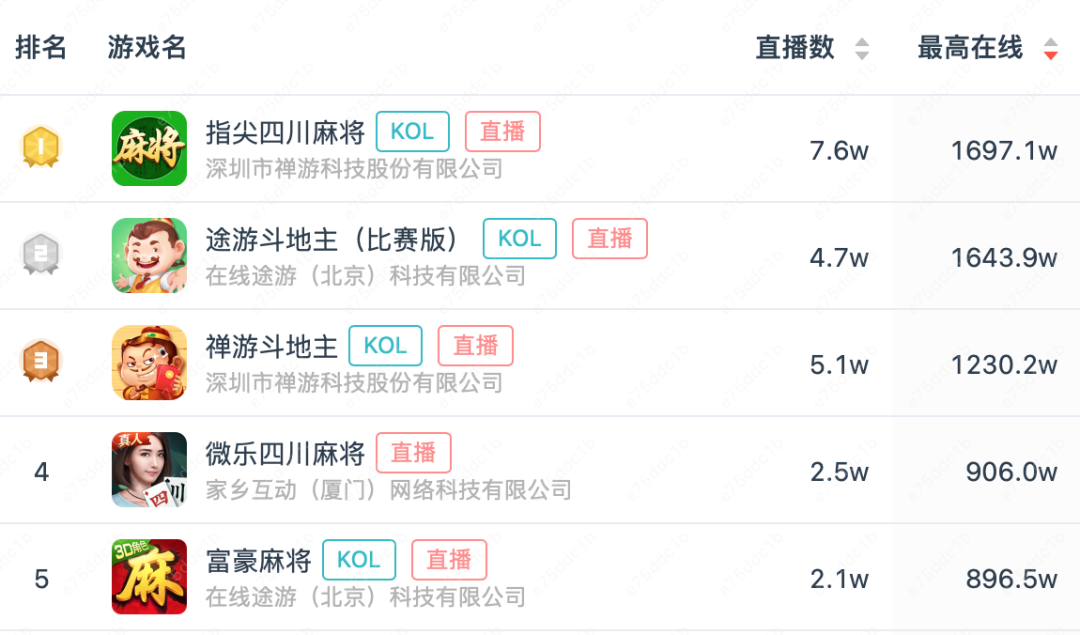The width and height of the screenshot is (1080, 635).
Task: Click the bronze third-place rank badge
Action: pos(41,361)
